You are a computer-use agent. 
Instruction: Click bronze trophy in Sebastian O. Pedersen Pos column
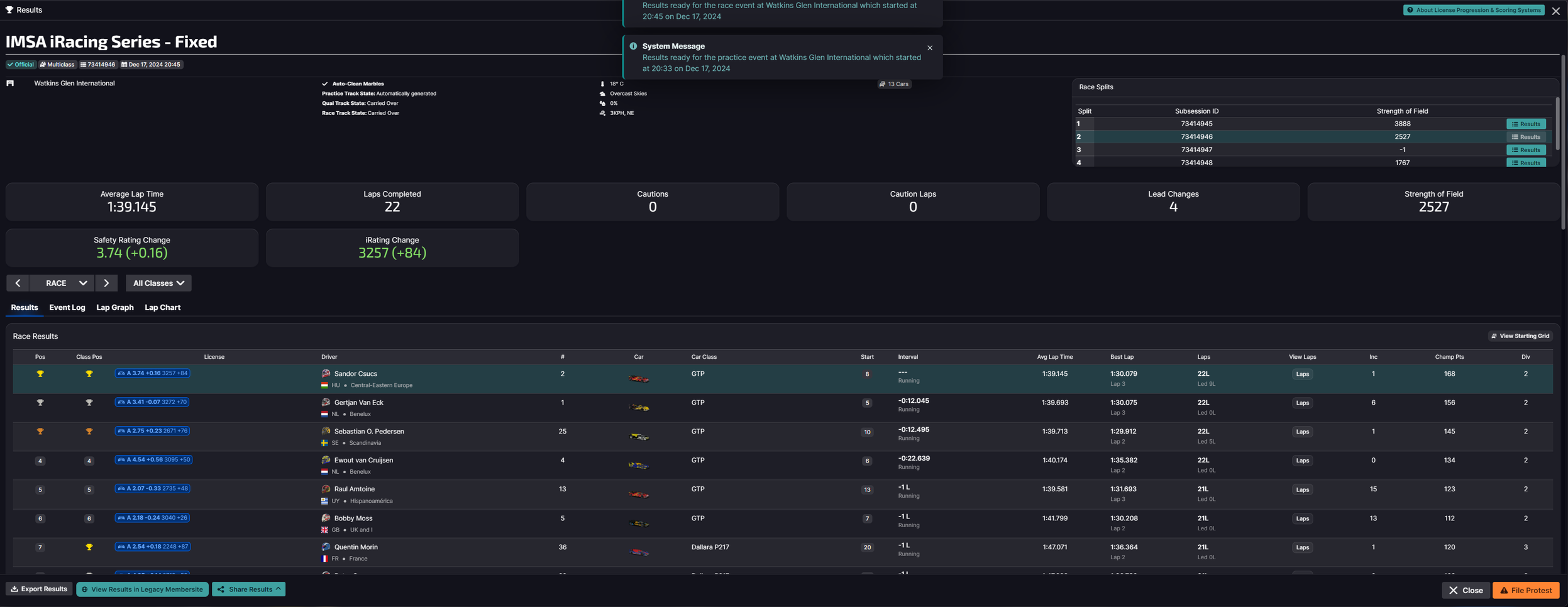[x=40, y=432]
